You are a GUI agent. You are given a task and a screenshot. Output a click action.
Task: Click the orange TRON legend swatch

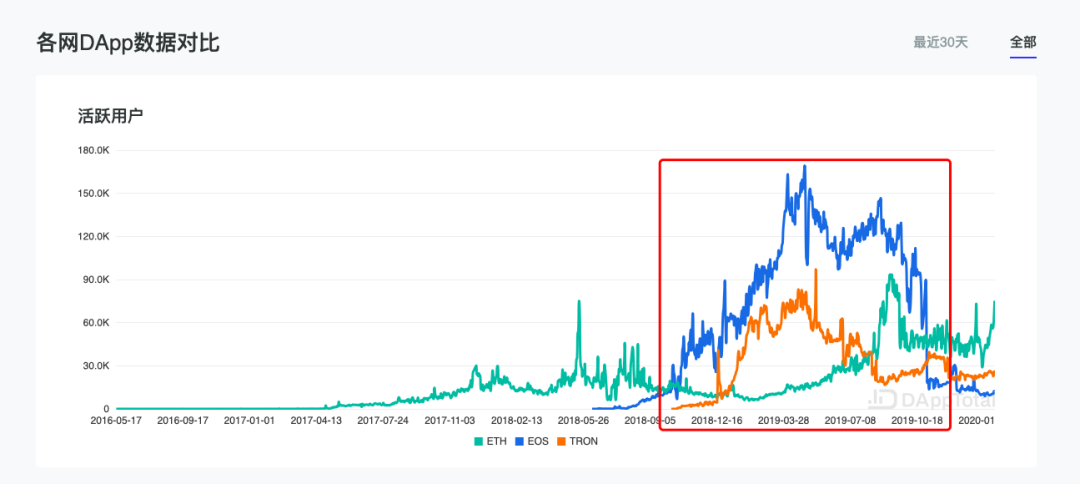(x=561, y=441)
